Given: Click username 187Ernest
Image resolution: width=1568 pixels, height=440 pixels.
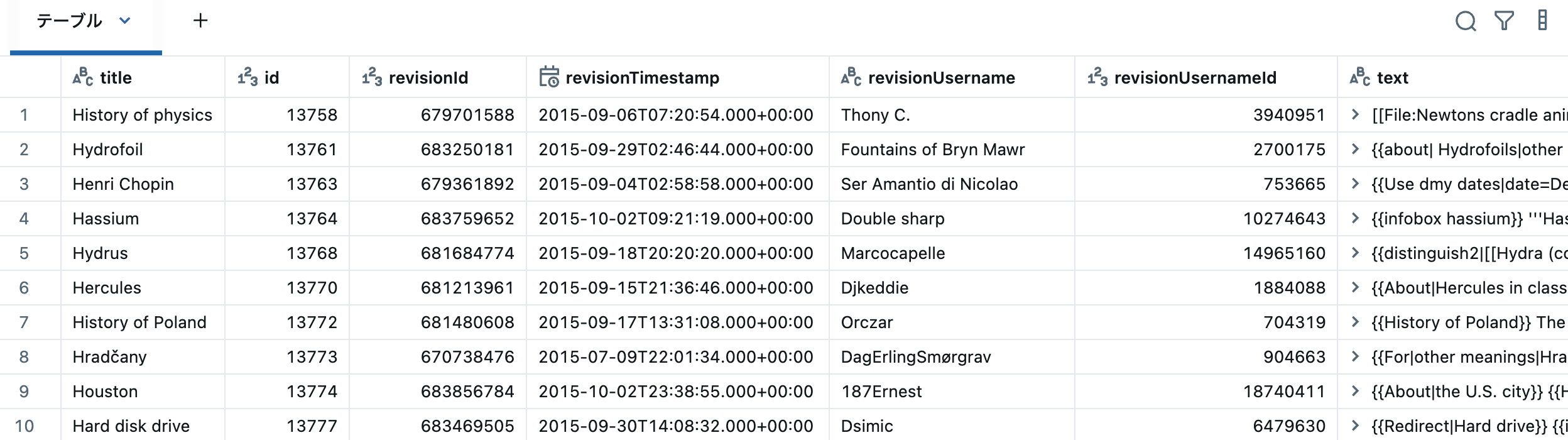Looking at the screenshot, I should coord(881,392).
